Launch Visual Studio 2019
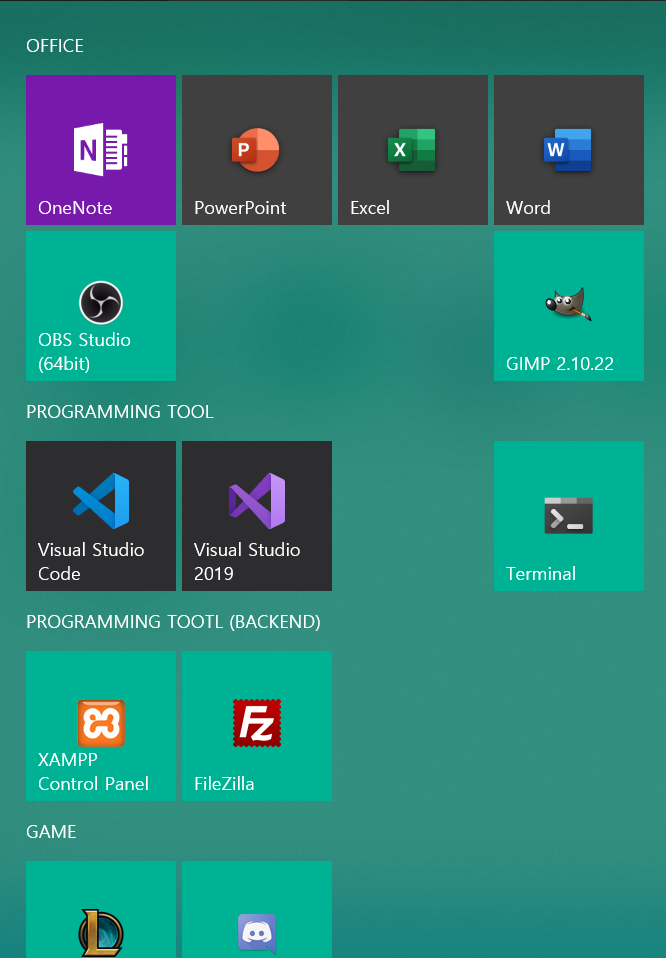 [x=257, y=516]
